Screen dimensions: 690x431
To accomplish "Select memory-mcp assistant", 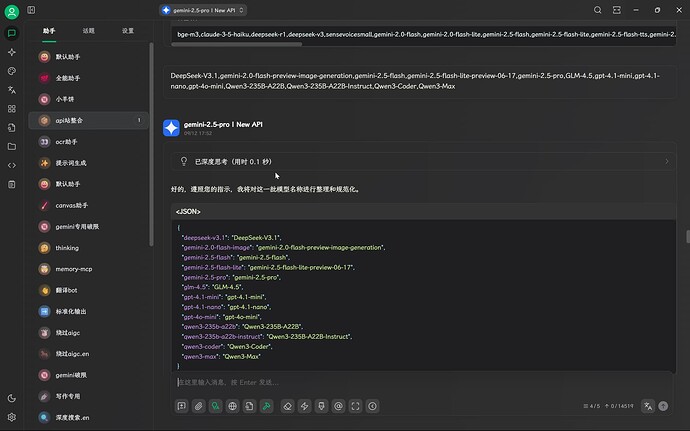I will [x=88, y=269].
